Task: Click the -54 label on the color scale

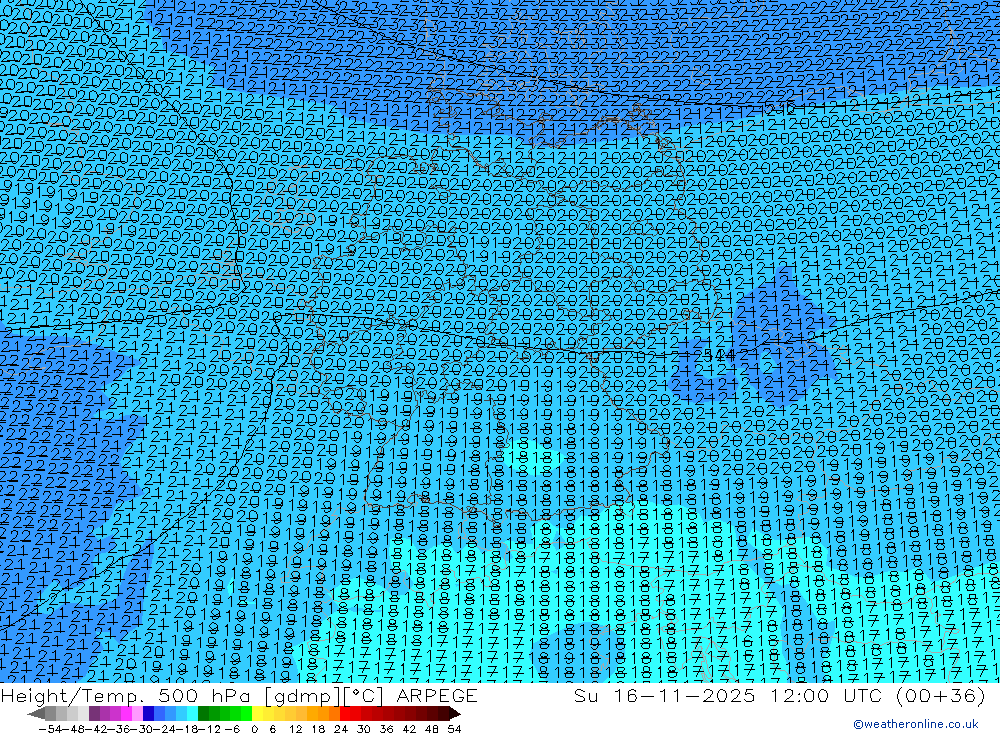Action: tap(50, 728)
